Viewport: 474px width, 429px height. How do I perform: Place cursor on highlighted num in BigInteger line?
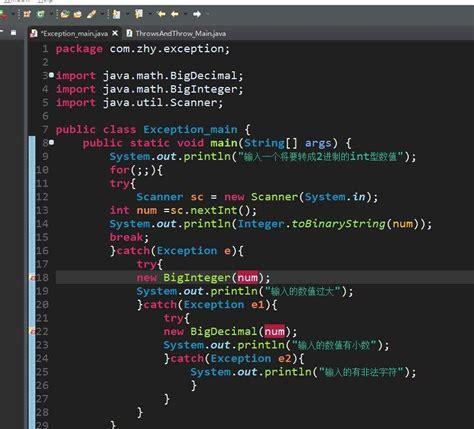[248, 277]
